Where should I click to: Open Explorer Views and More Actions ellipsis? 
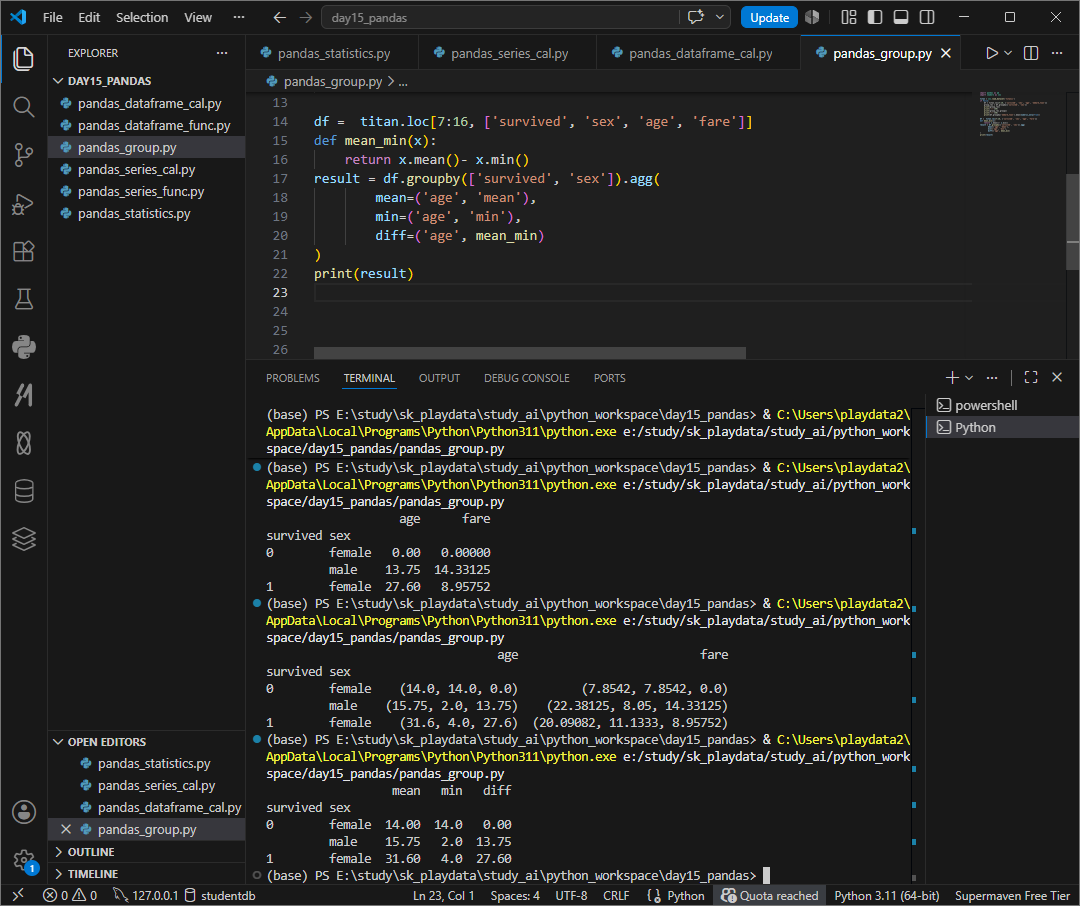tap(222, 53)
